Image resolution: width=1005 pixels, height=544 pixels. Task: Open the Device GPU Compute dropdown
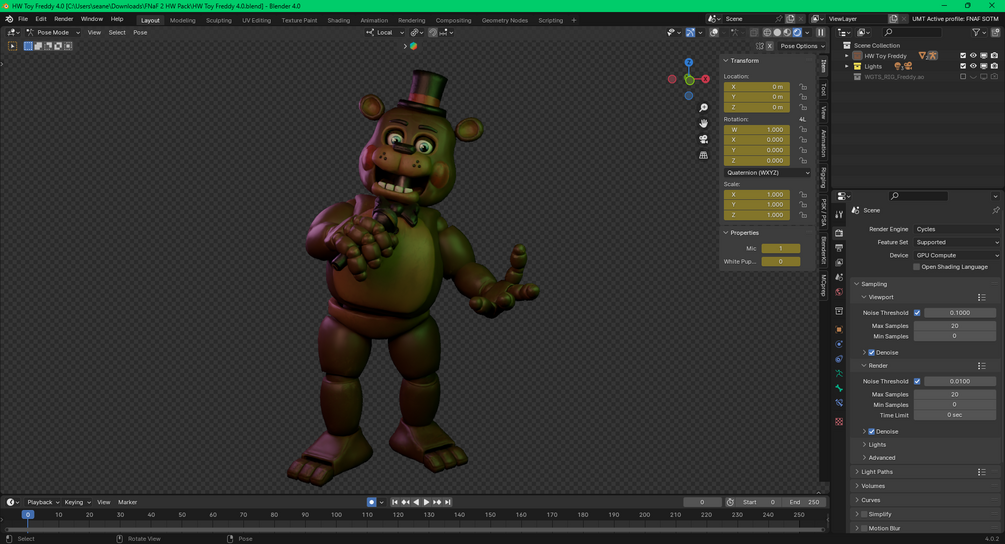[957, 255]
